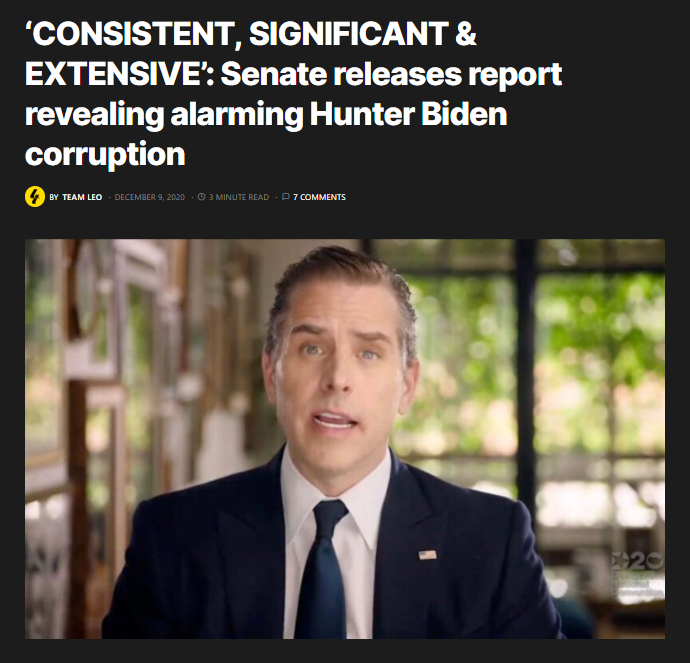Click the yellow lightning bolt author avatar
Viewport: 690px width, 663px height.
(35, 197)
